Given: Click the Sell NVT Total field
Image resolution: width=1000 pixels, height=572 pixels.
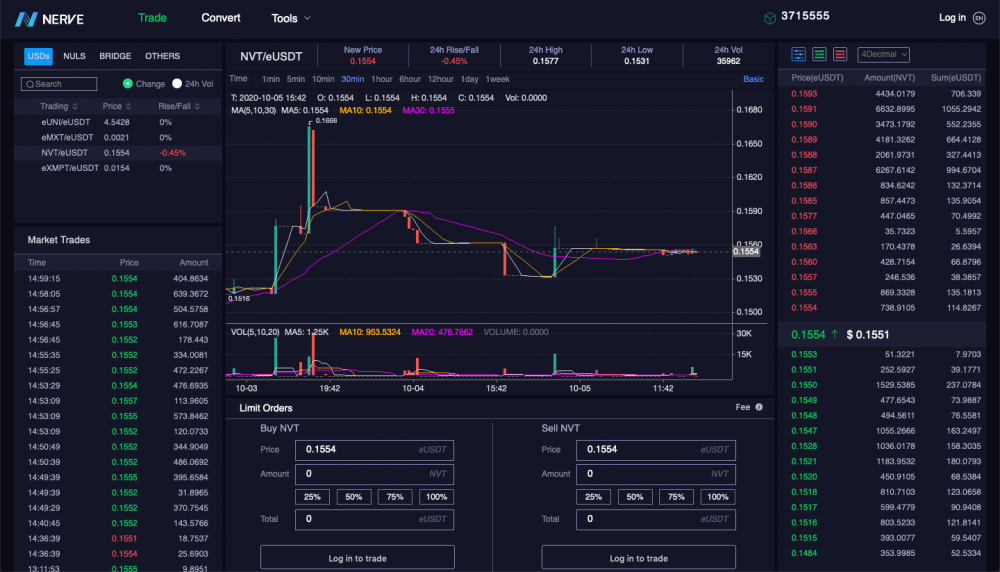Looking at the screenshot, I should (656, 519).
